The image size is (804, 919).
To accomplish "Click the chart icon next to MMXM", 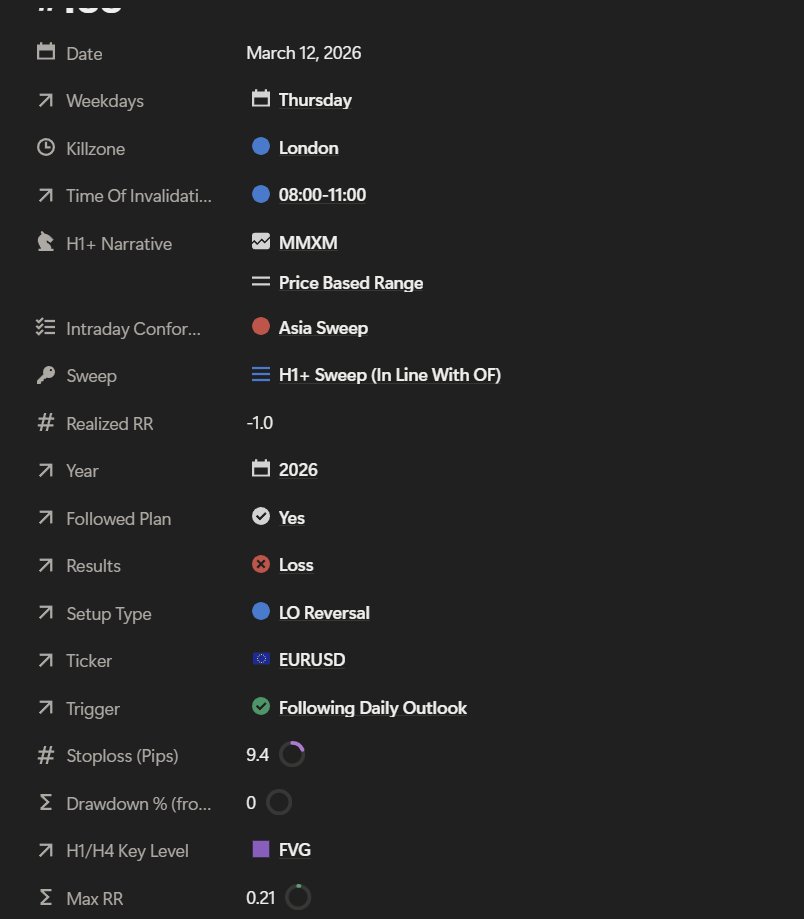I will point(261,241).
